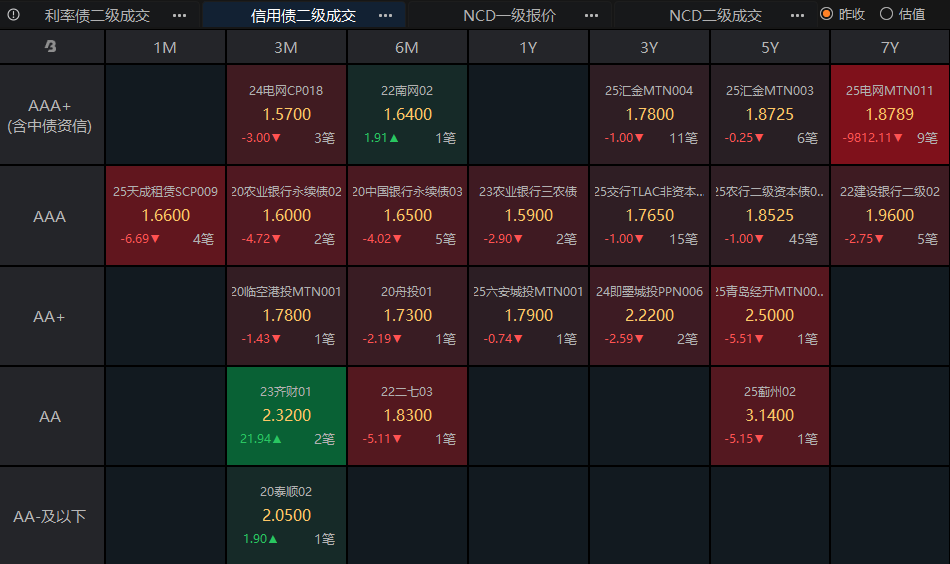Open the 25电网MTN011 bright red cell
Viewport: 950px width, 564px height.
tap(890, 114)
